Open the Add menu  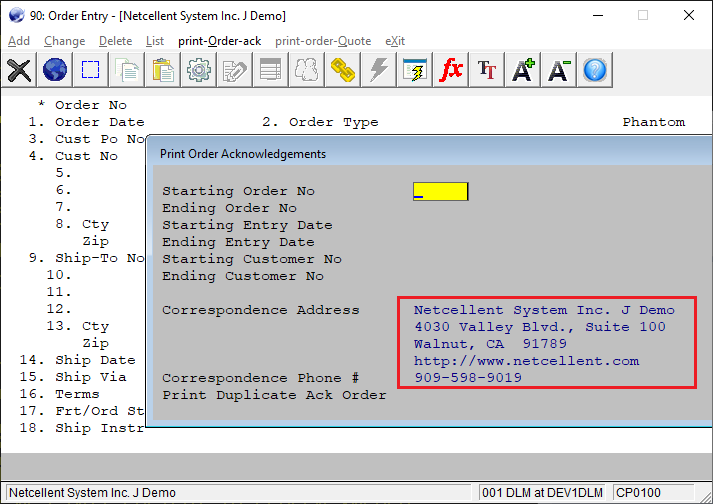tap(19, 41)
